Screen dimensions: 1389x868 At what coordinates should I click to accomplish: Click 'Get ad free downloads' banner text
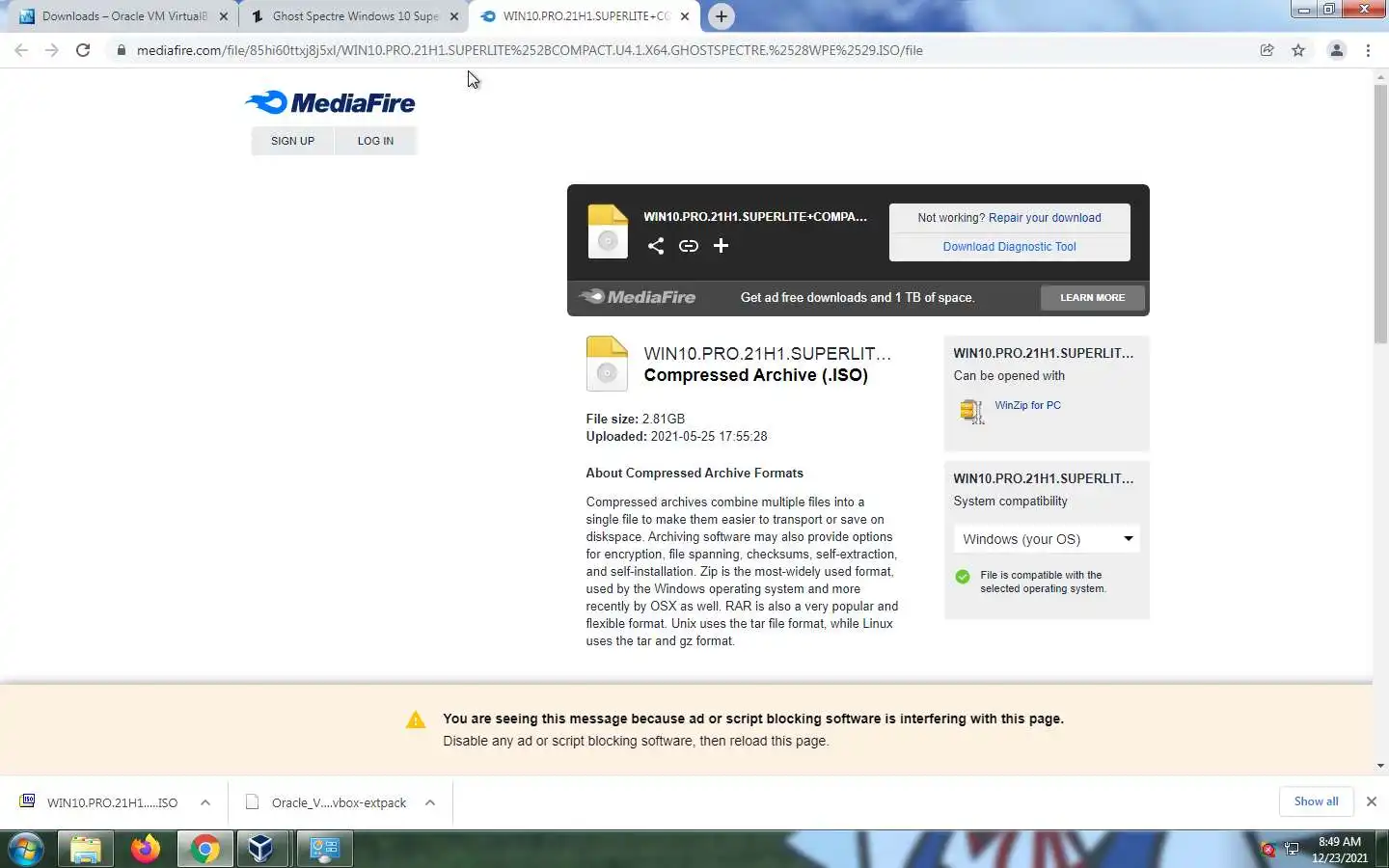coord(857,297)
